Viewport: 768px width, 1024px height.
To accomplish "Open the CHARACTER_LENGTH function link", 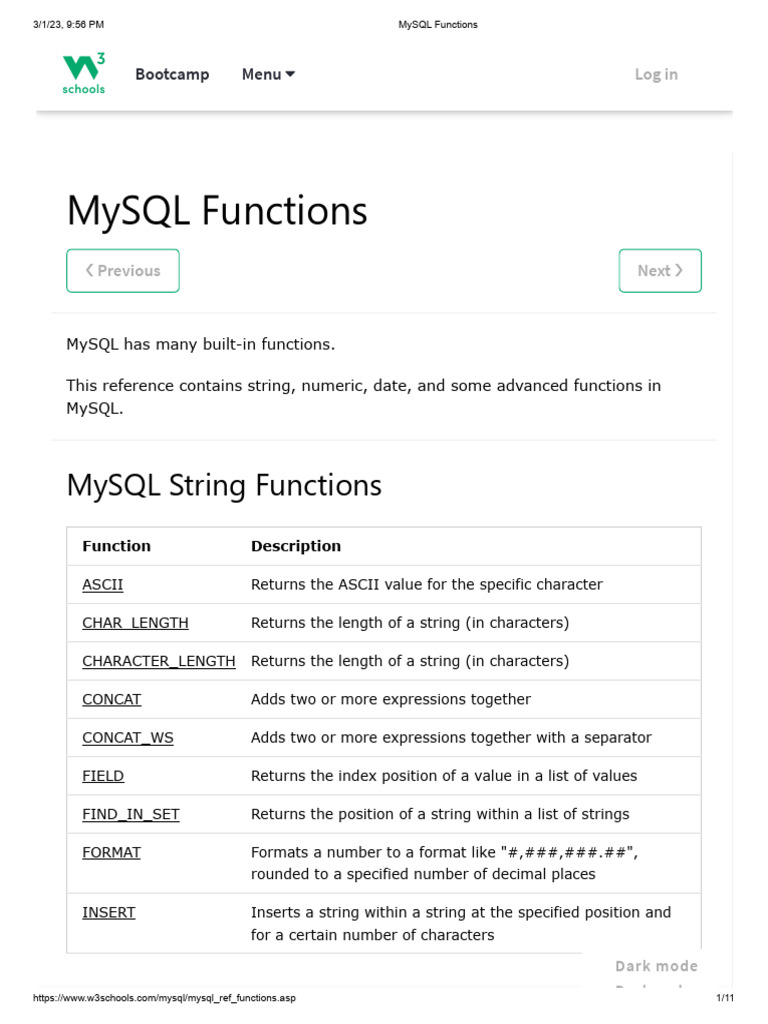I will pos(159,661).
